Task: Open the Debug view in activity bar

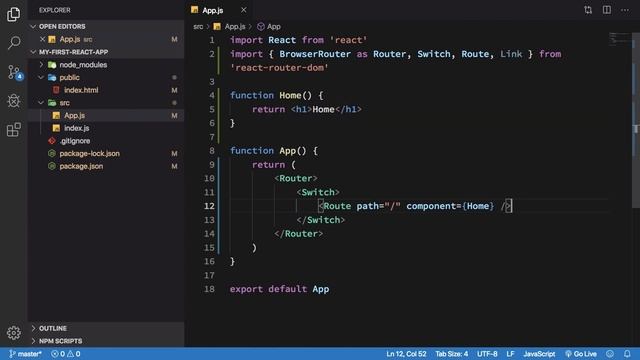Action: pos(13,101)
